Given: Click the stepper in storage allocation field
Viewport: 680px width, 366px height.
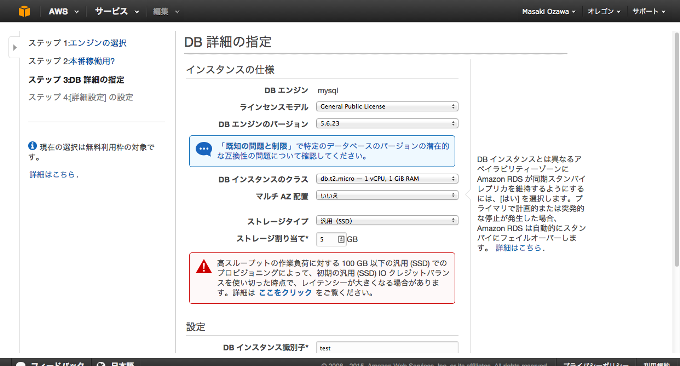Looking at the screenshot, I should coord(341,239).
